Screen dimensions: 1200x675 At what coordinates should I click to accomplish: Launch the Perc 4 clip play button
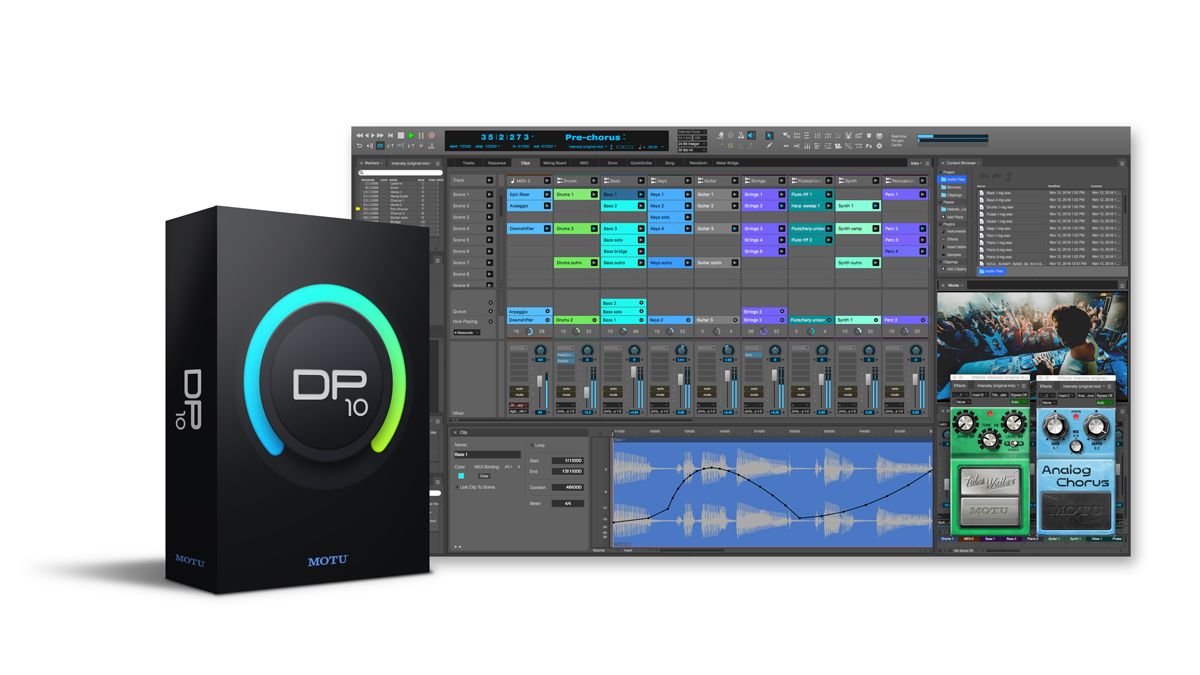click(923, 251)
